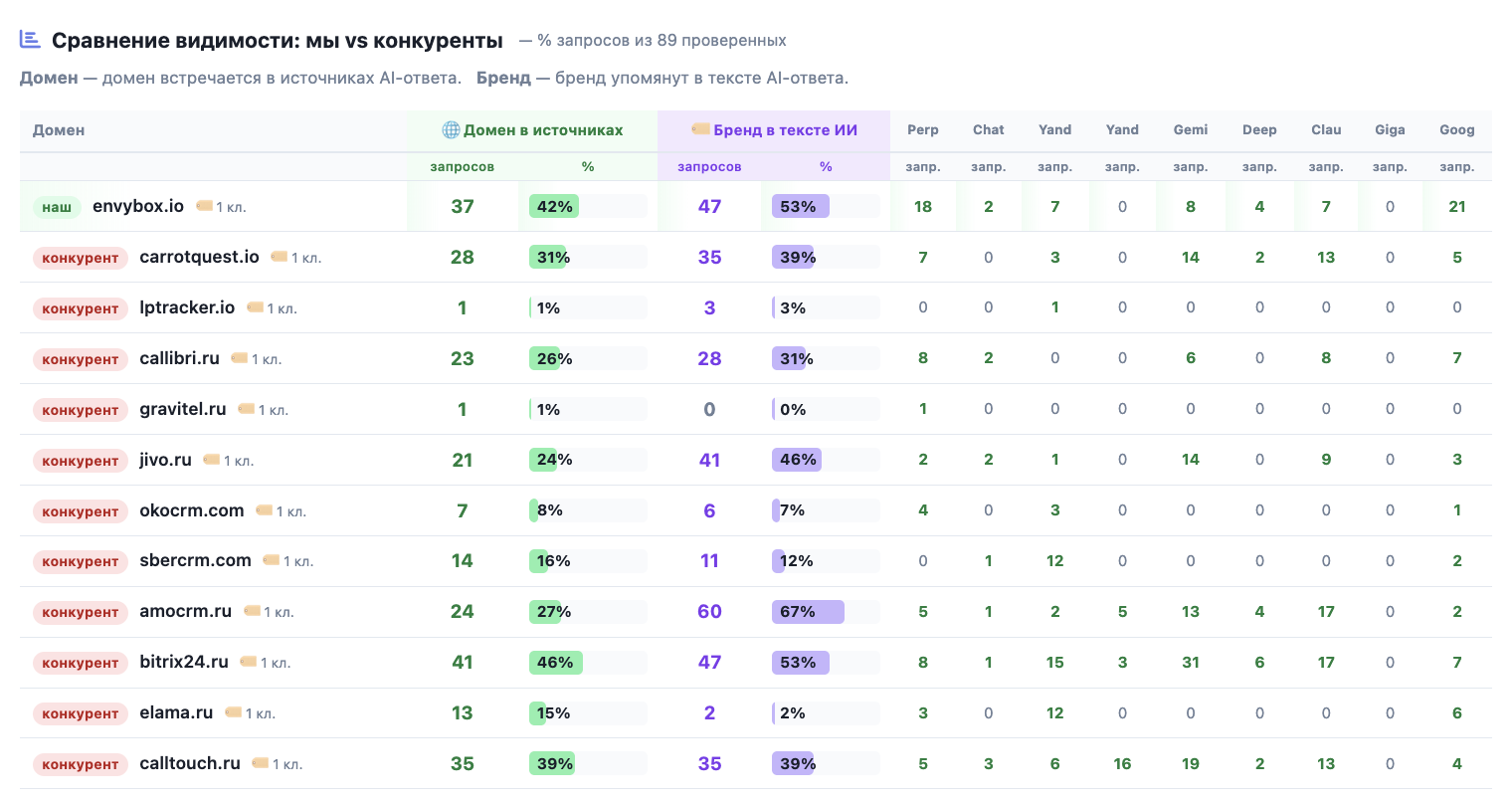The image size is (1512, 804).
Task: Click the tag icon next to carrotquest.io
Action: [x=280, y=257]
